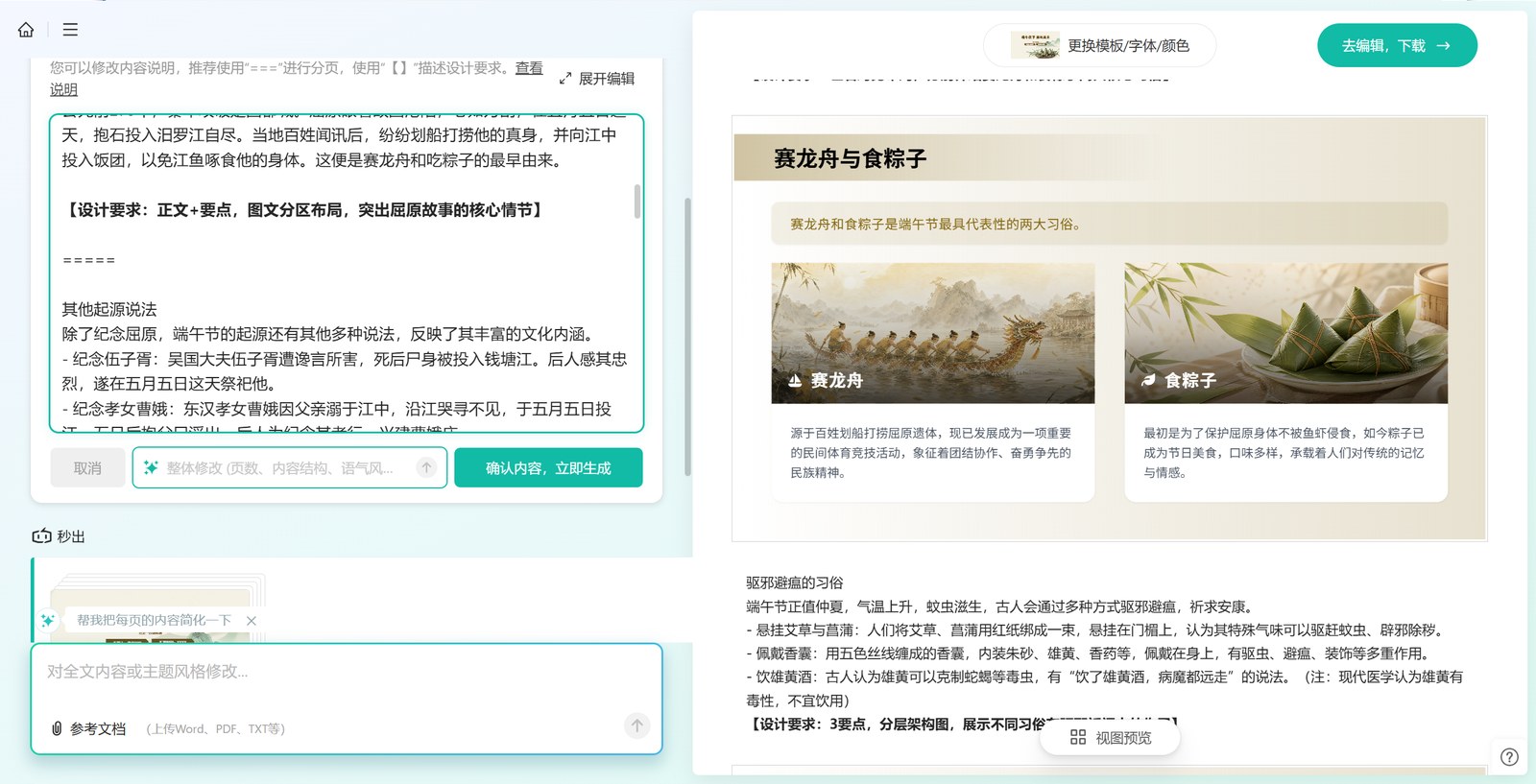Click the 悬挂艾草与菖蒲 bullet line
Screen dimensions: 1536x784
(x=1094, y=630)
